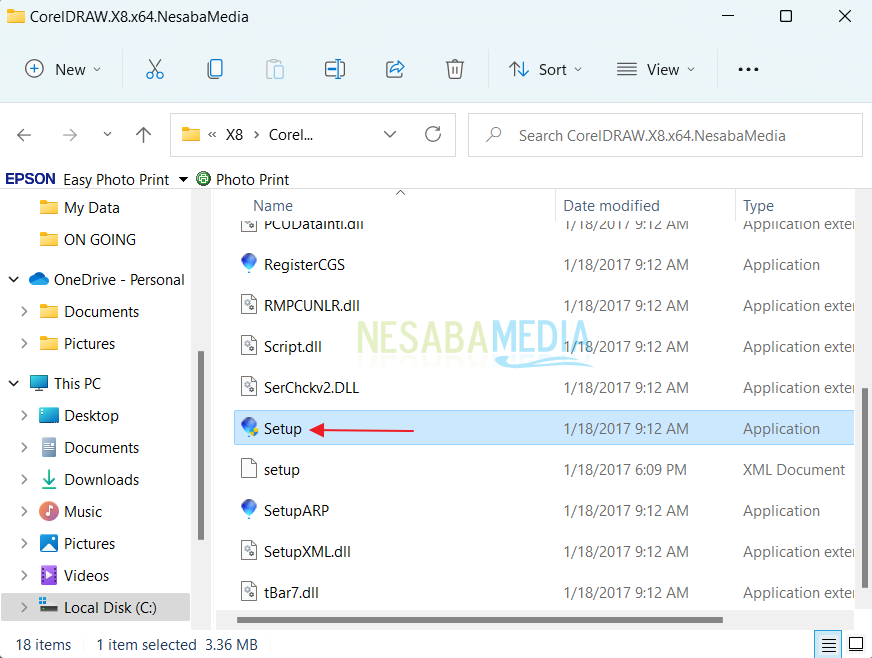
Task: Click the Copy icon in toolbar
Action: click(x=215, y=70)
